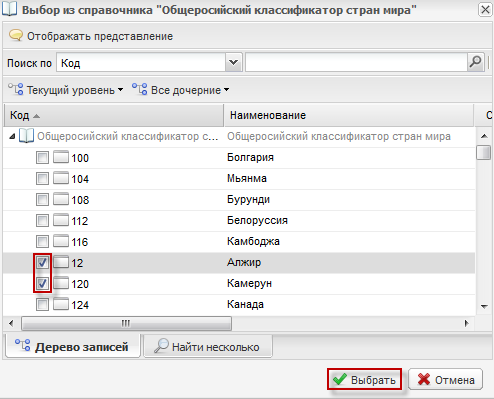Select the Дерево записей tab
Viewport: 494px width, 399px height.
click(x=73, y=347)
